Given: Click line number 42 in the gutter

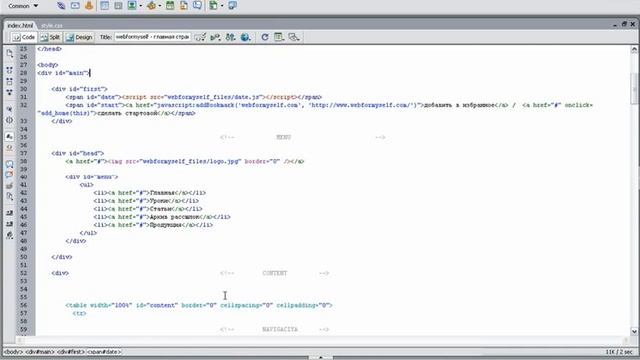Looking at the screenshot, I should [24, 193].
